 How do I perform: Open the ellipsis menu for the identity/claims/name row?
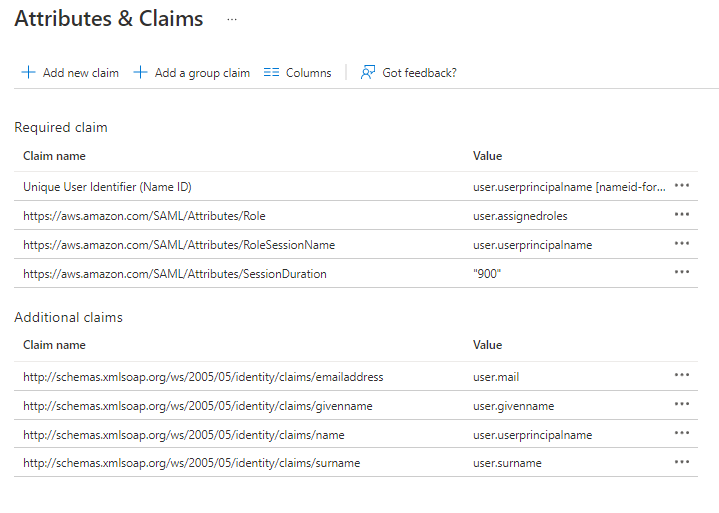coord(682,434)
